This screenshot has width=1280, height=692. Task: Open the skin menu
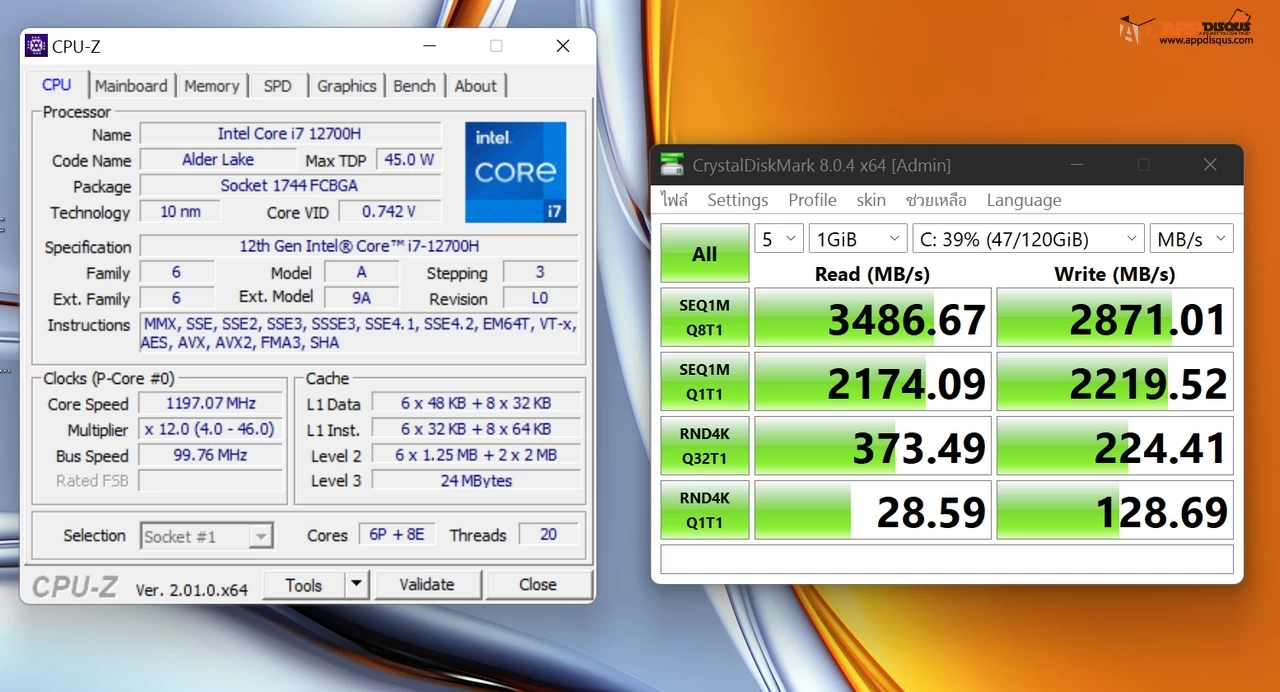pyautogui.click(x=871, y=200)
